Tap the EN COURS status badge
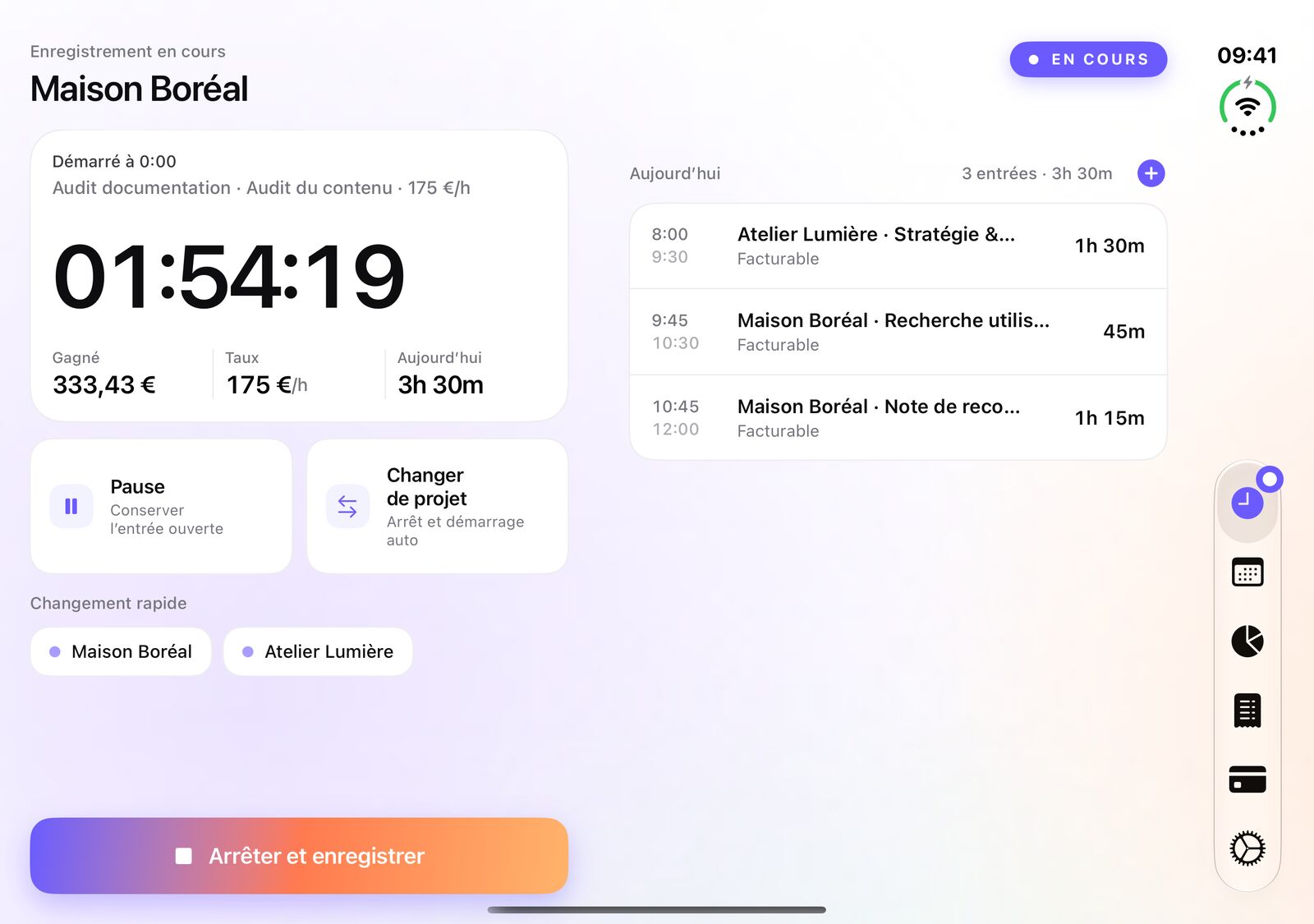The height and width of the screenshot is (924, 1314). click(1088, 59)
